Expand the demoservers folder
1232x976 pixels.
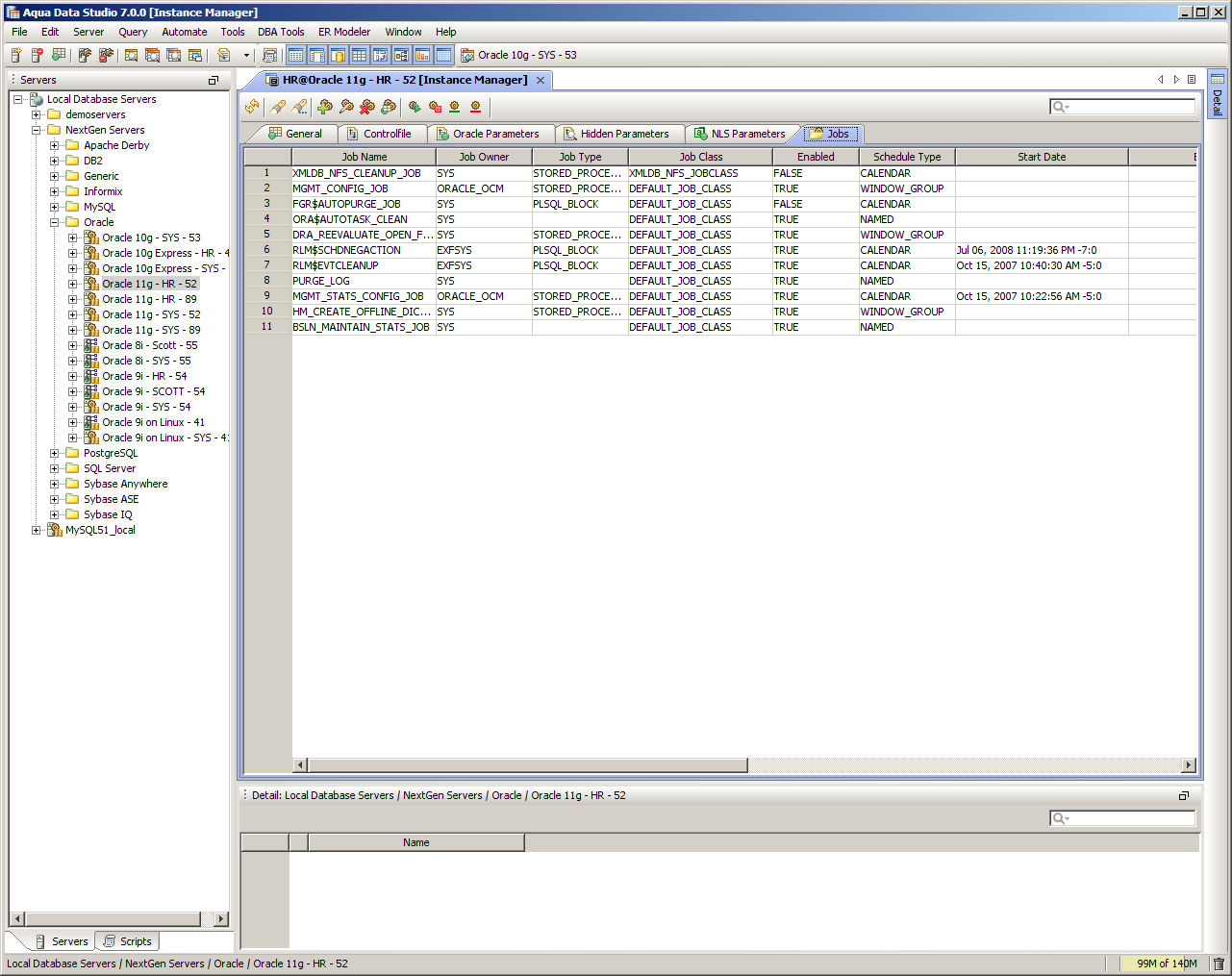click(36, 114)
